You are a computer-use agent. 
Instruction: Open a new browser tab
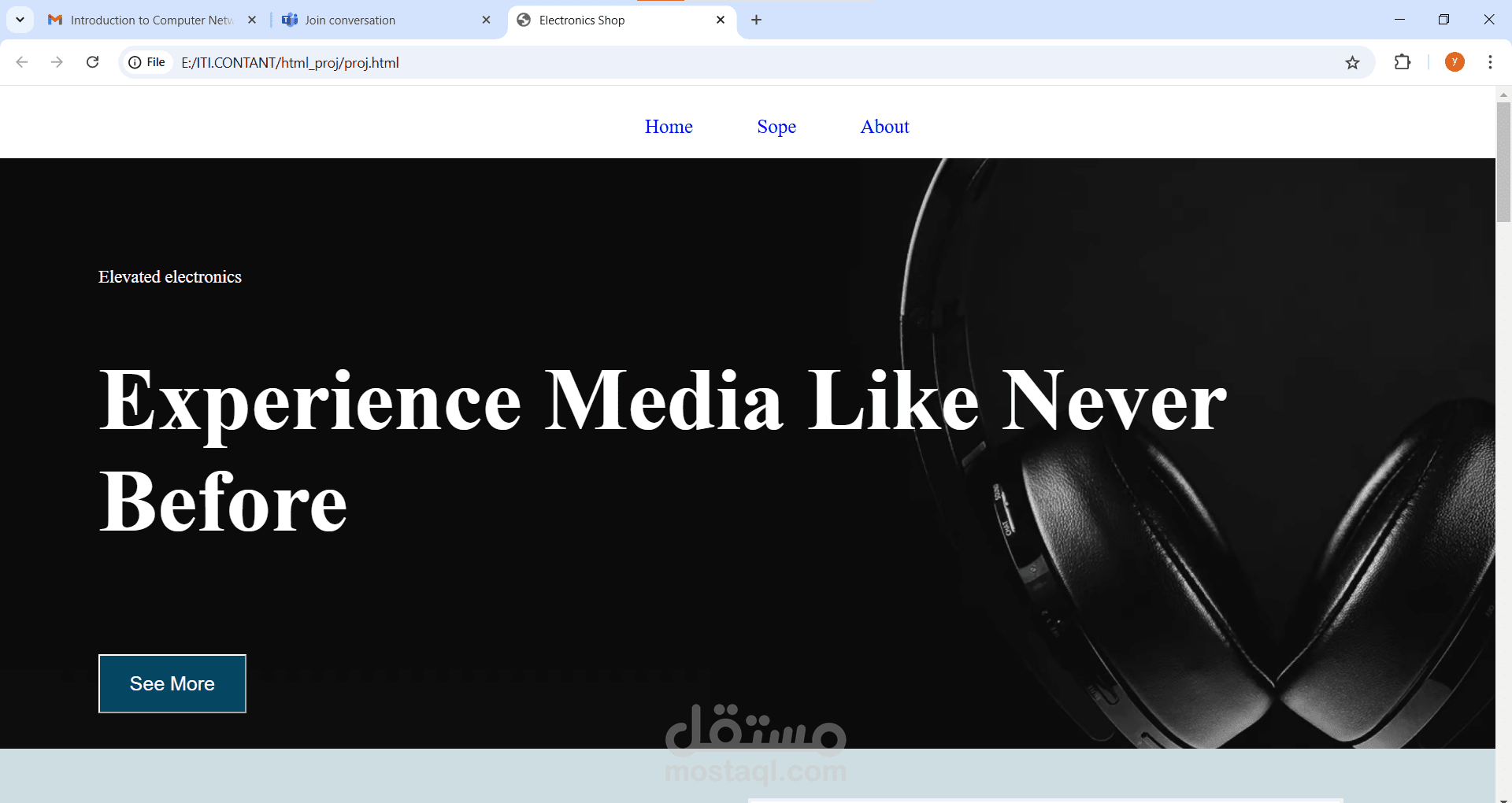tap(756, 20)
